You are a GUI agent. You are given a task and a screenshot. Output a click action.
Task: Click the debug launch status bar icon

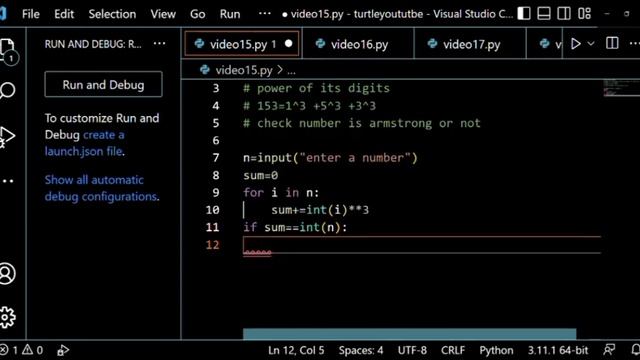63,350
